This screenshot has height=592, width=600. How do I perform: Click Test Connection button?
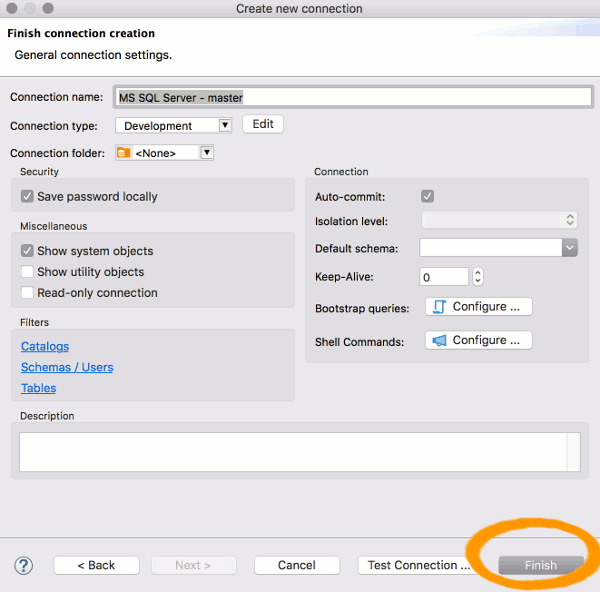(419, 565)
